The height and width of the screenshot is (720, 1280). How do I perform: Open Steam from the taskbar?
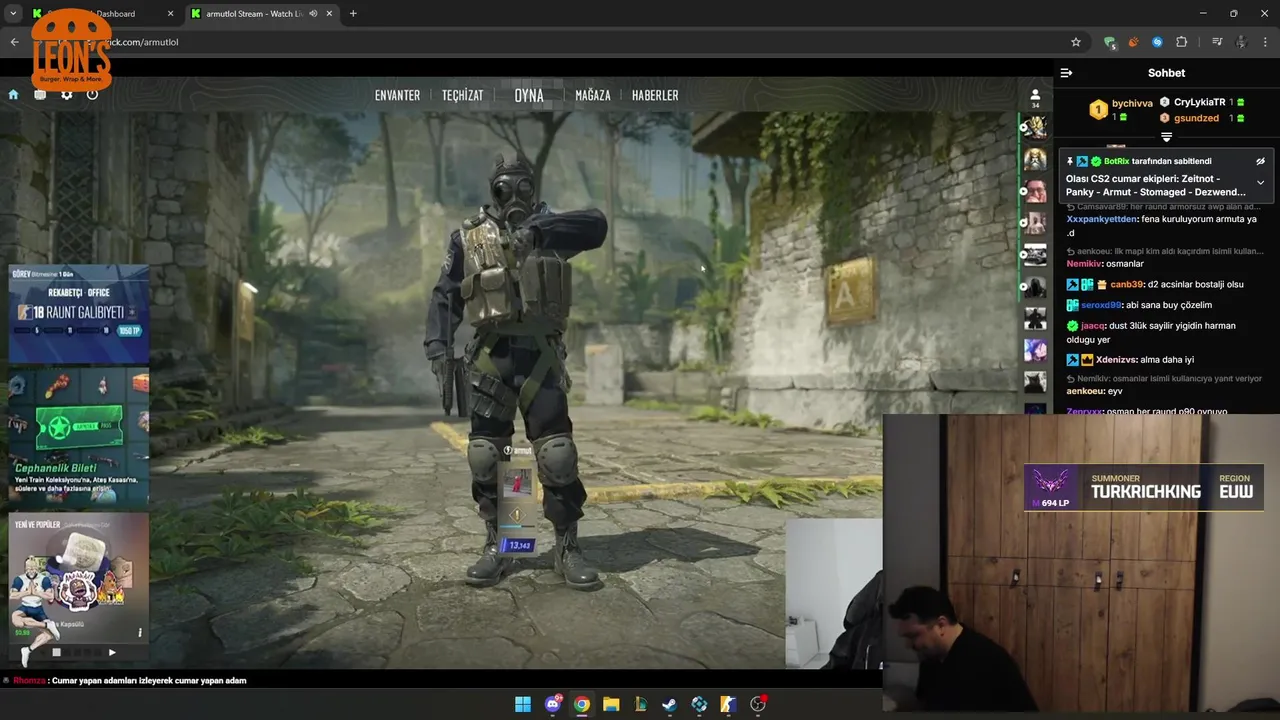(670, 704)
